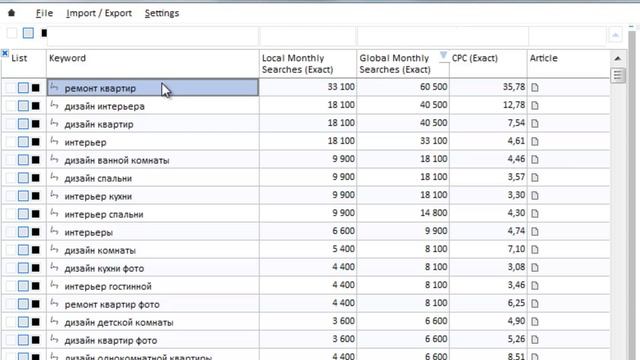Collapse panel with faded up-arrow button
The height and width of the screenshot is (360, 640).
(x=615, y=35)
